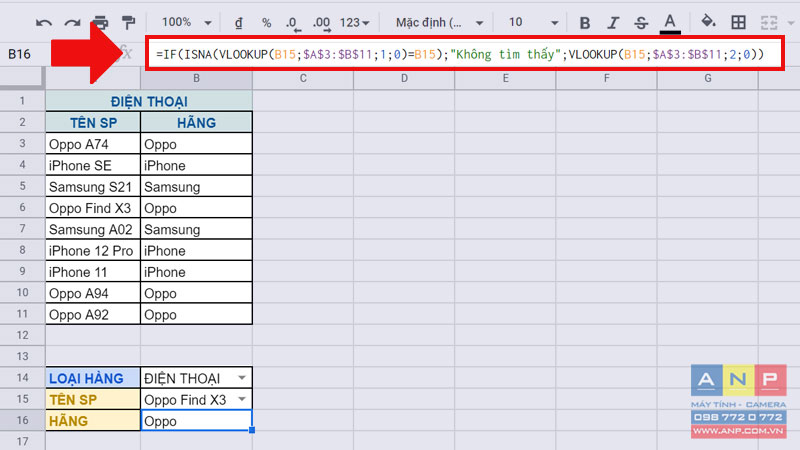
Task: Increase decimal places icon
Action: (321, 23)
